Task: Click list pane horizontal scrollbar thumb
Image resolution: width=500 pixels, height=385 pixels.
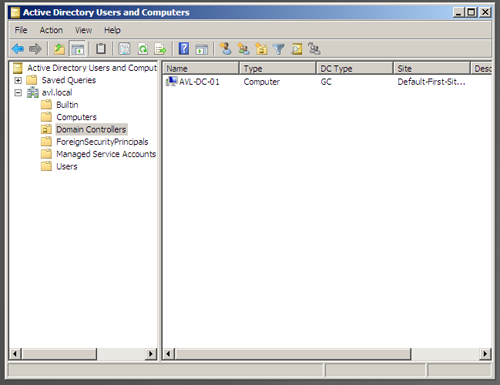Action: click(x=293, y=354)
